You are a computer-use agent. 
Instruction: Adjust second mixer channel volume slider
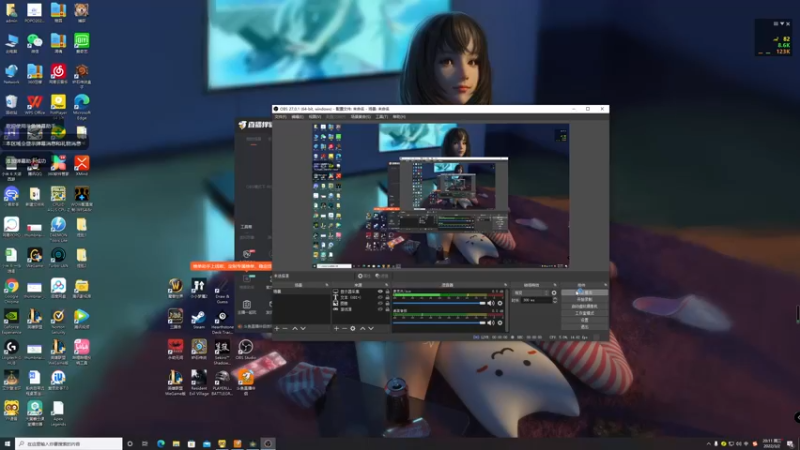coord(439,322)
